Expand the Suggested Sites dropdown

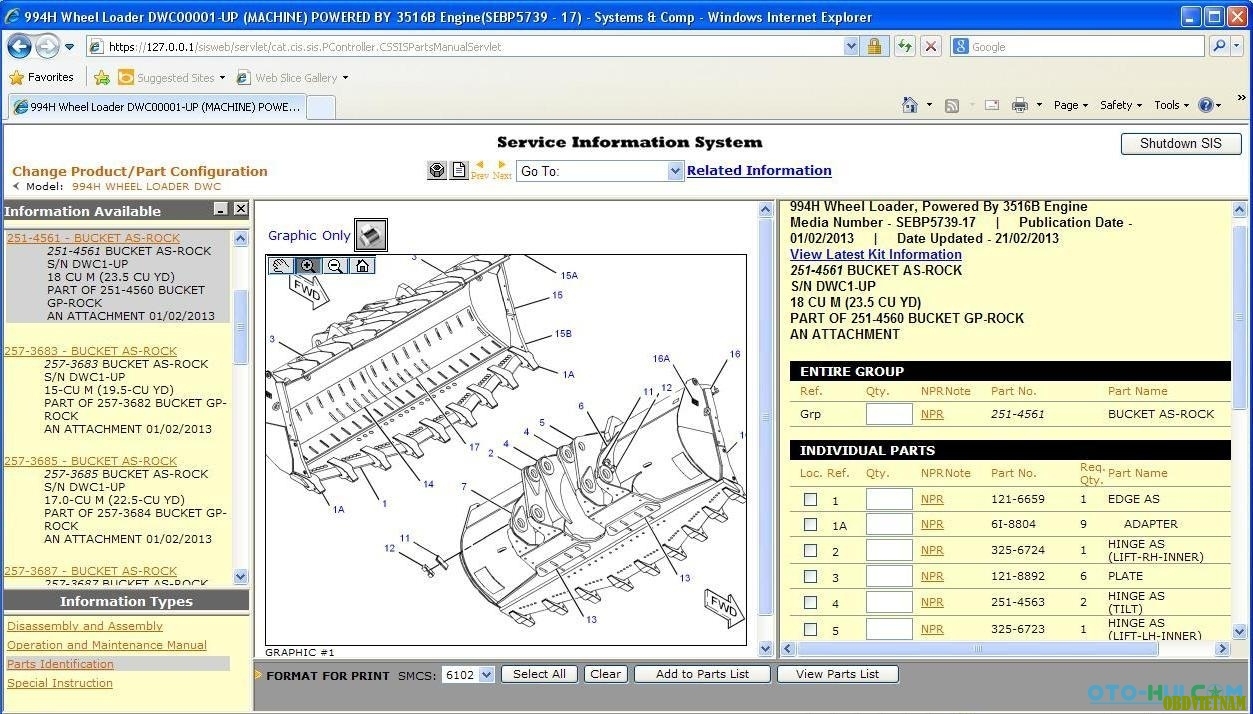coord(221,78)
